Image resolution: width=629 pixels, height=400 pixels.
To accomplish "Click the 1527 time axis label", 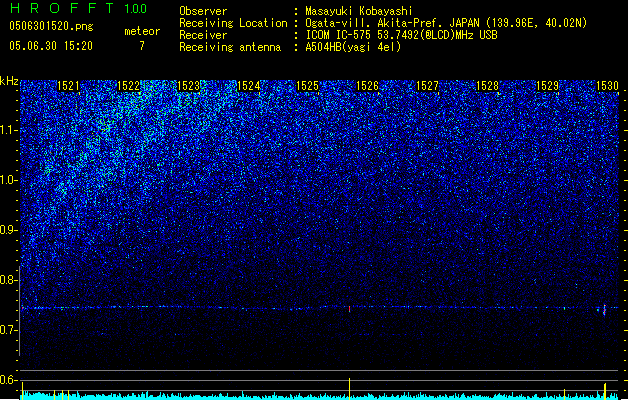I will (x=427, y=86).
